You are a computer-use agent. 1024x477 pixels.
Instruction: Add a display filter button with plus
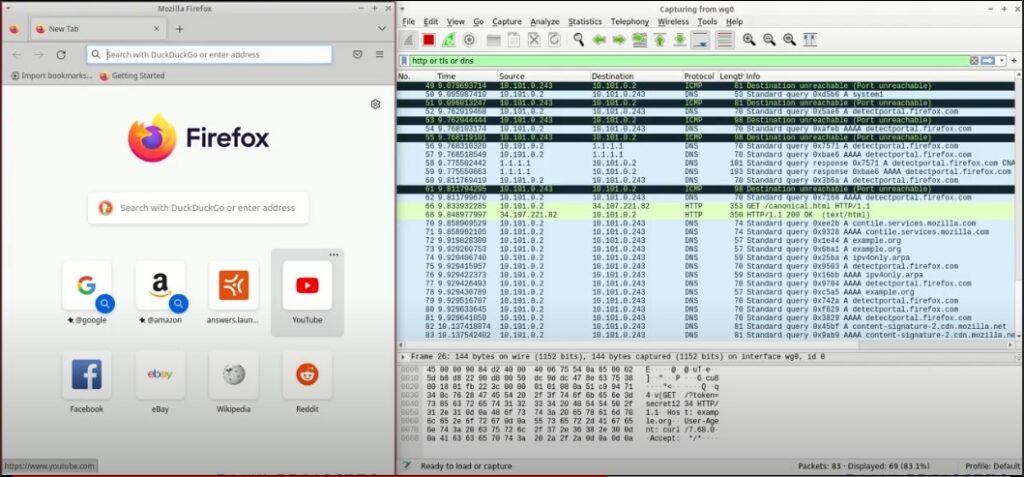[1014, 61]
